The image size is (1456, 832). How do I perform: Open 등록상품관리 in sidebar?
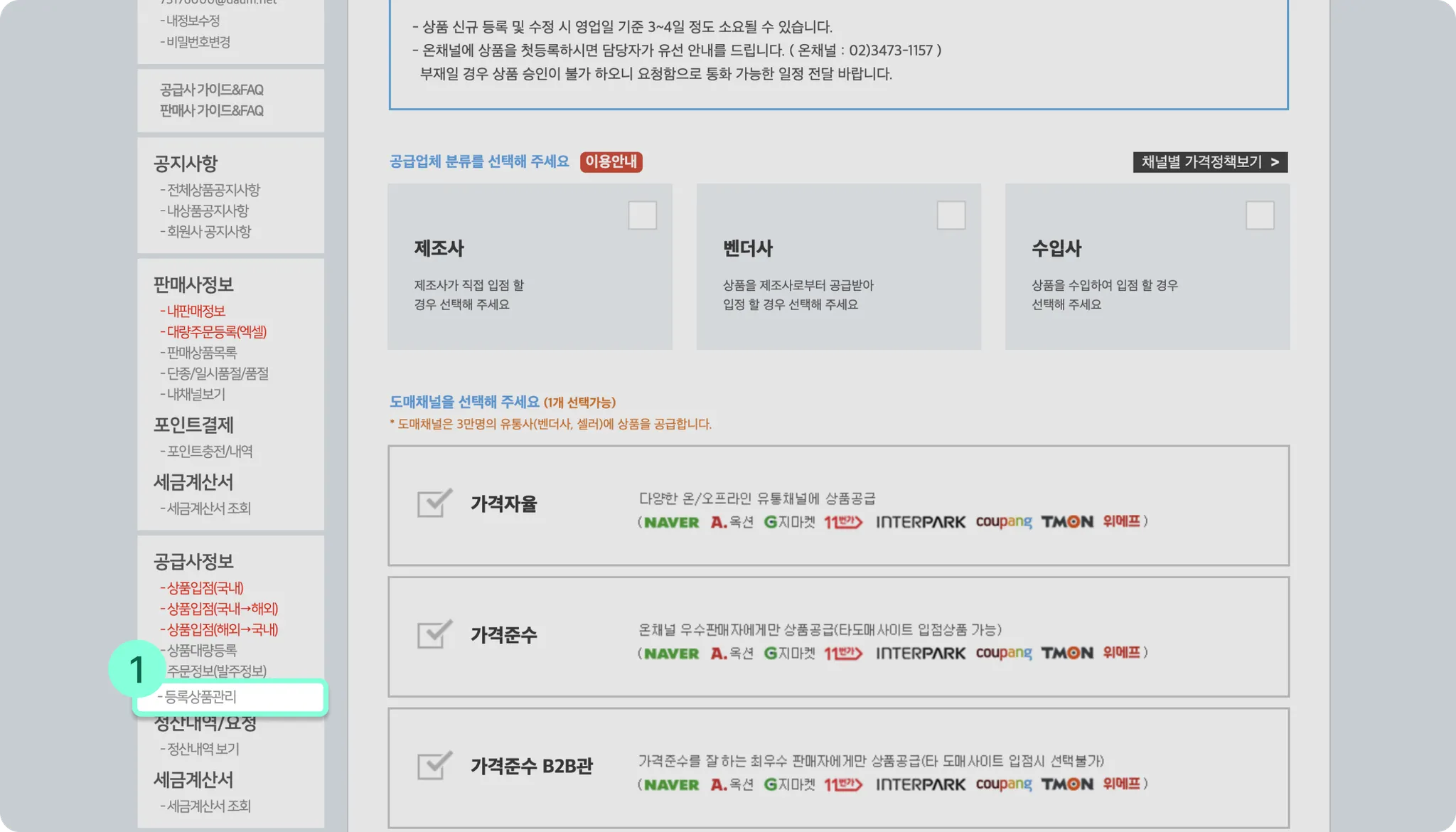(x=200, y=697)
